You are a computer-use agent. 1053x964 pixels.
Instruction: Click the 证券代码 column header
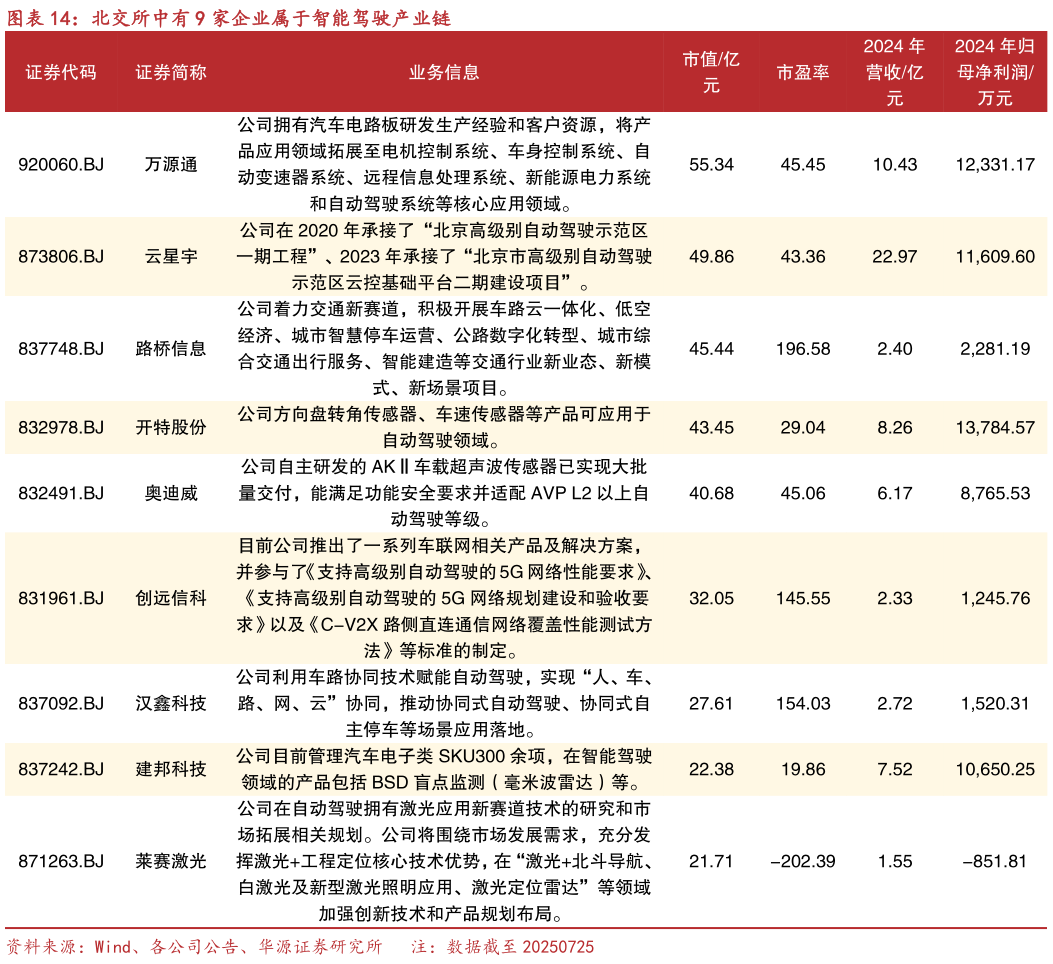click(60, 72)
